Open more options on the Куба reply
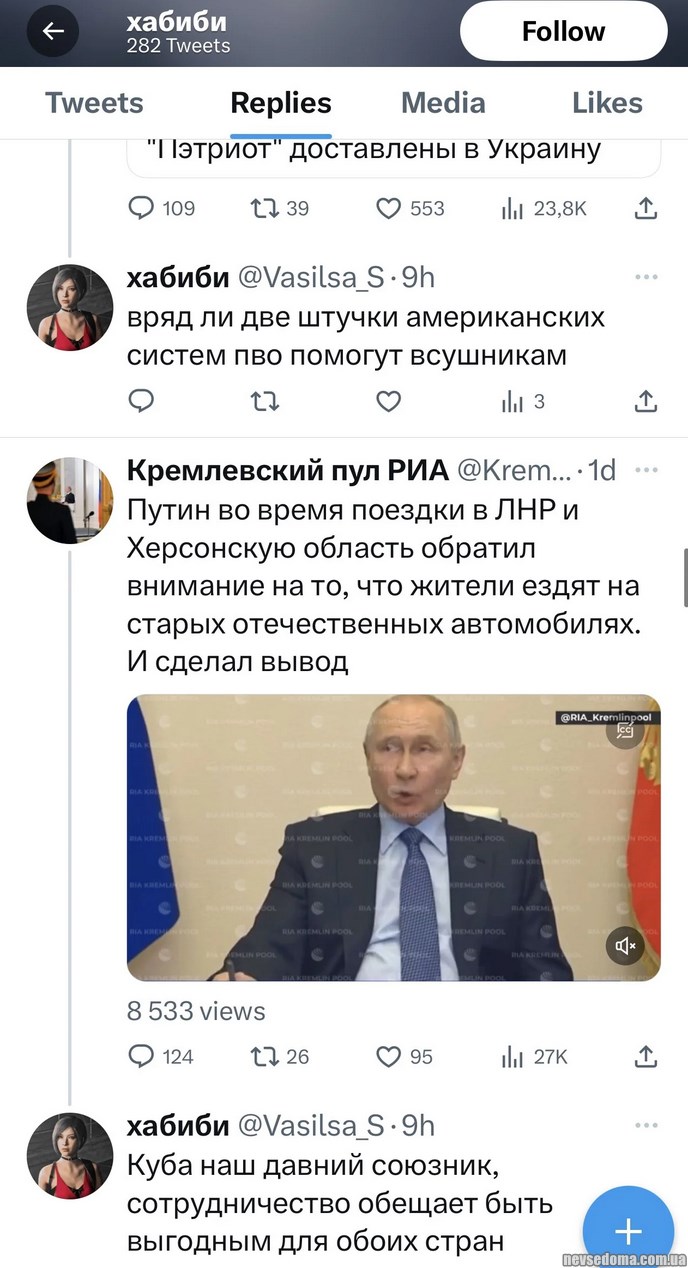The image size is (688, 1268). [x=646, y=1125]
